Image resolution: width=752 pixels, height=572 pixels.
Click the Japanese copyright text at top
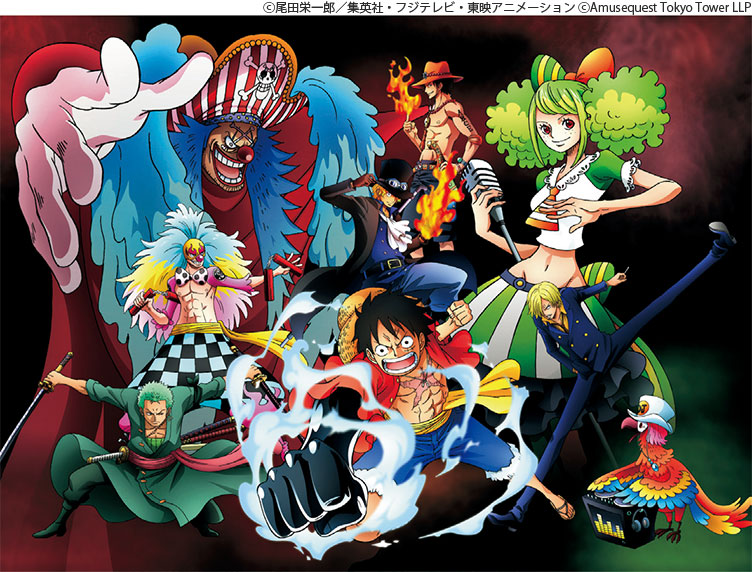coord(418,8)
